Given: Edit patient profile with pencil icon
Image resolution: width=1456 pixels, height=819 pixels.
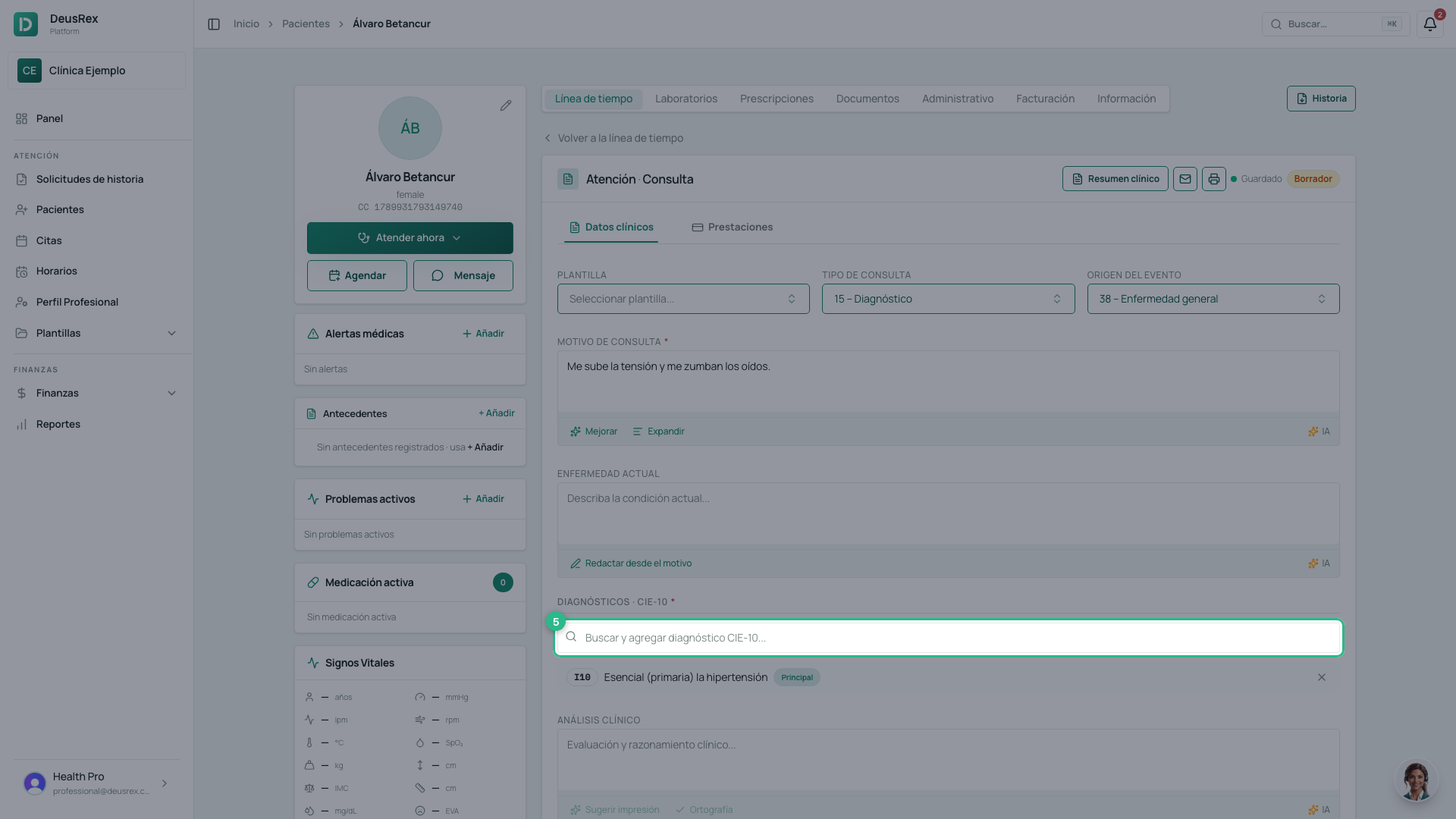Looking at the screenshot, I should [506, 105].
